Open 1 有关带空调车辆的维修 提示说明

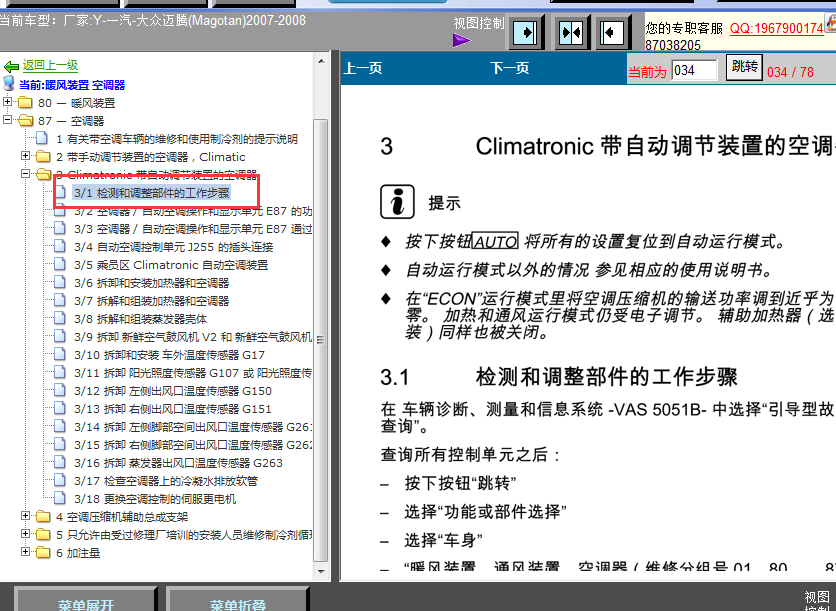(x=176, y=139)
